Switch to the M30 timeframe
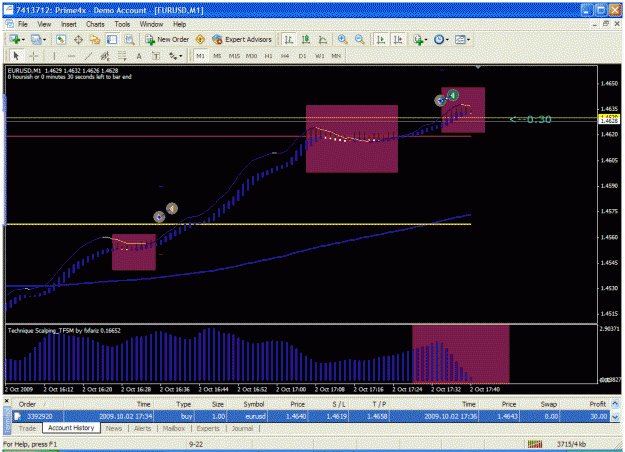This screenshot has height=452, width=625. (251, 56)
